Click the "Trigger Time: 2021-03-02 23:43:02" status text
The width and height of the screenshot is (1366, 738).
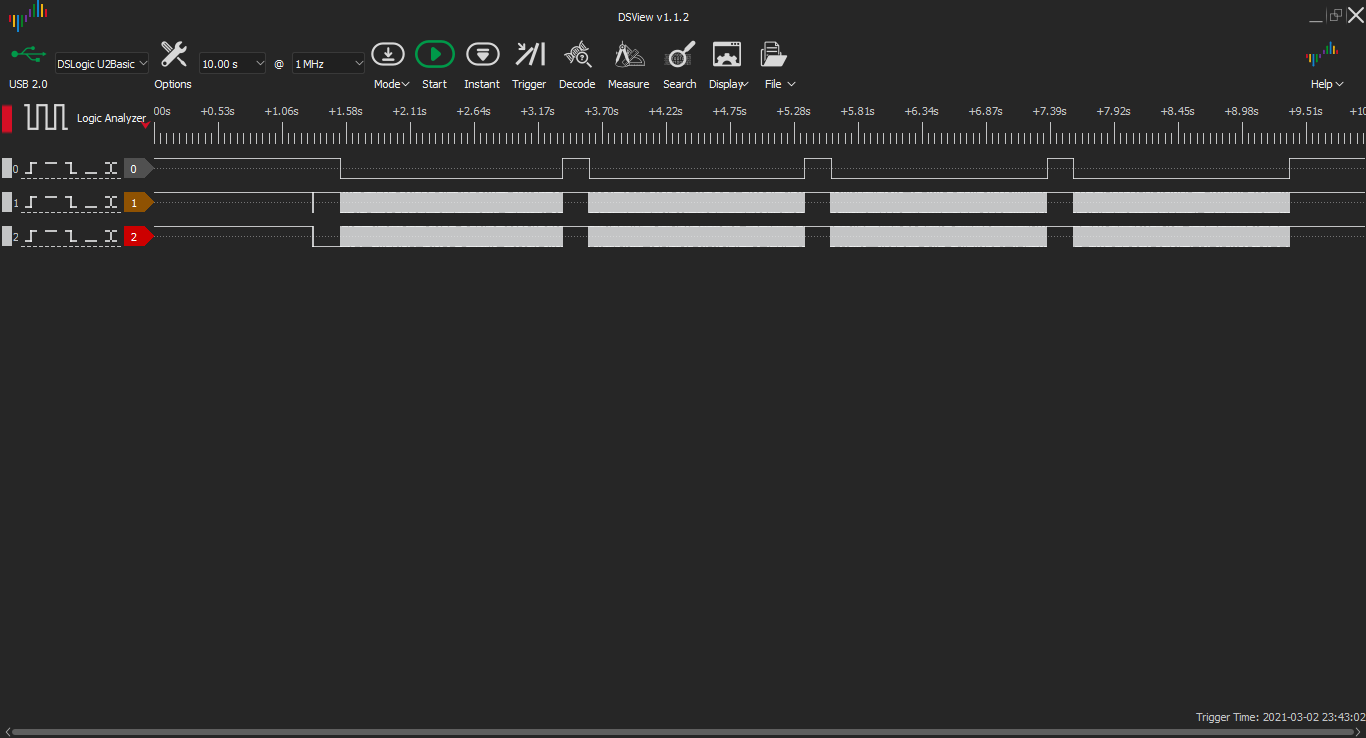1280,717
